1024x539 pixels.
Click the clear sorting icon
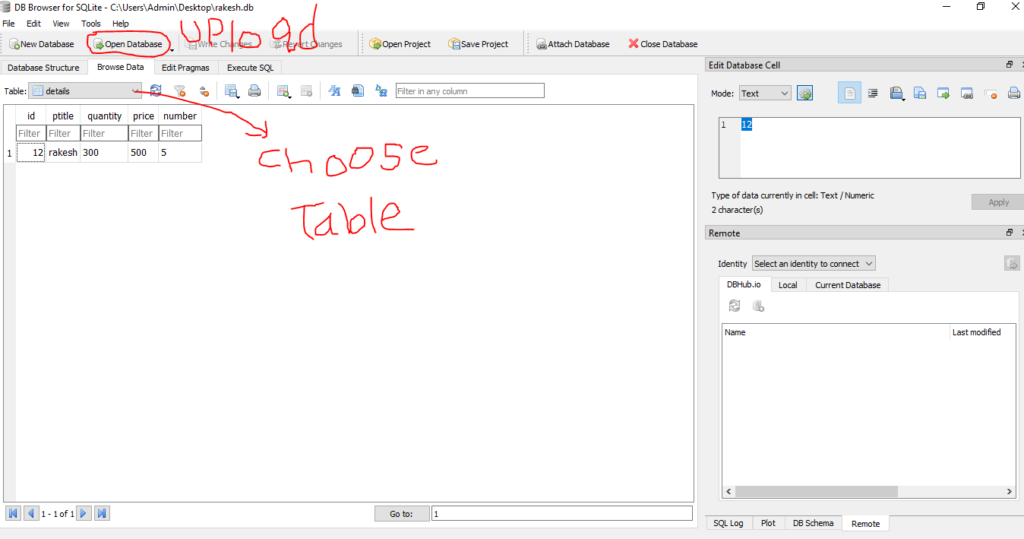click(x=204, y=91)
